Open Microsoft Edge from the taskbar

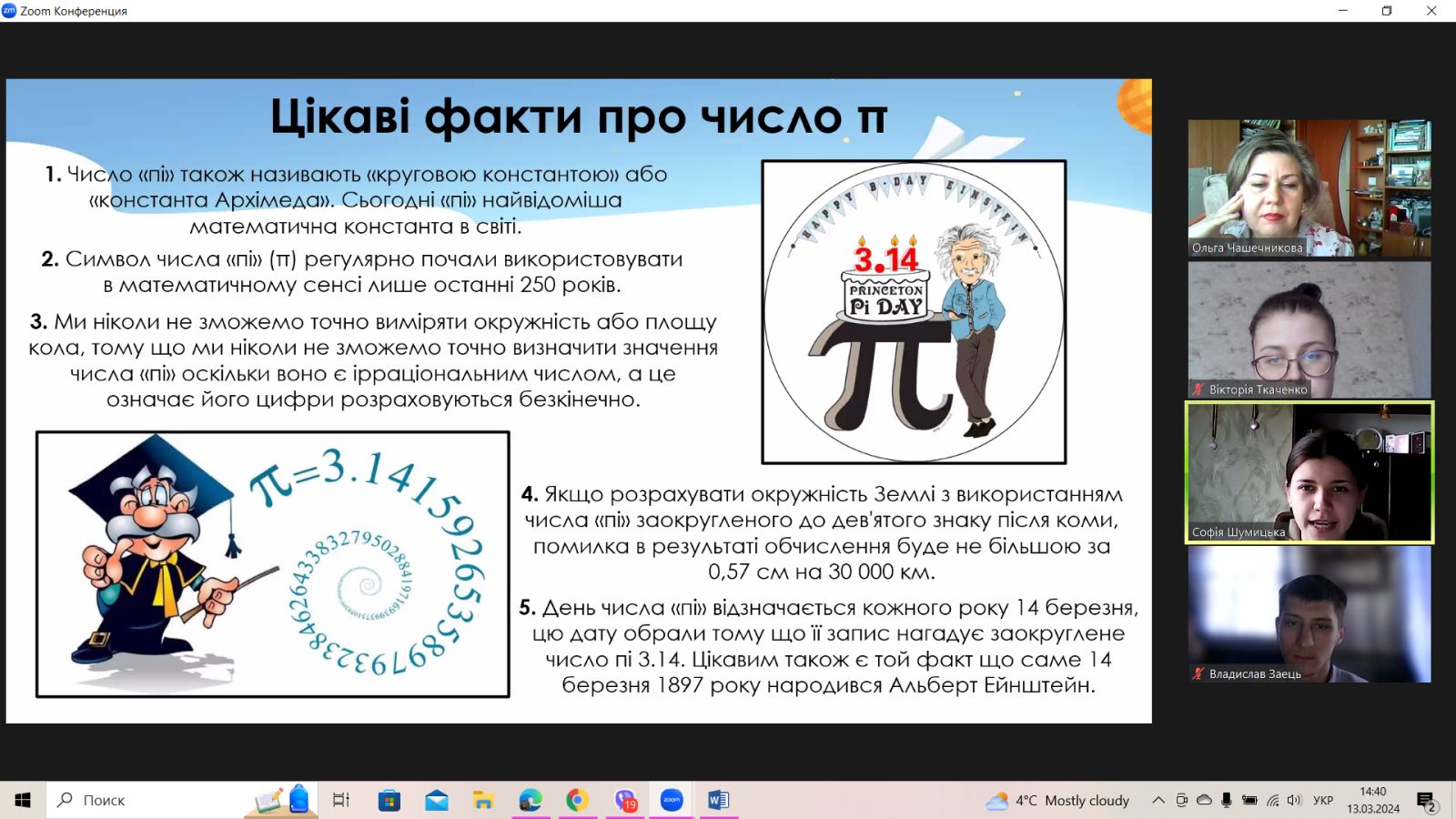[531, 800]
